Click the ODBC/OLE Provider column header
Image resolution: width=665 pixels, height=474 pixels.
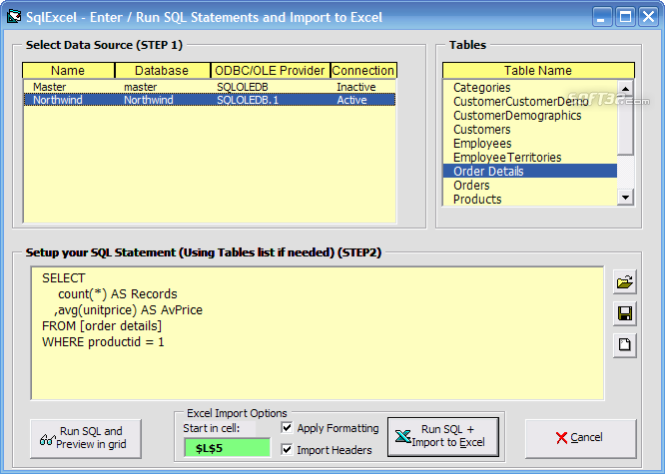(x=270, y=70)
